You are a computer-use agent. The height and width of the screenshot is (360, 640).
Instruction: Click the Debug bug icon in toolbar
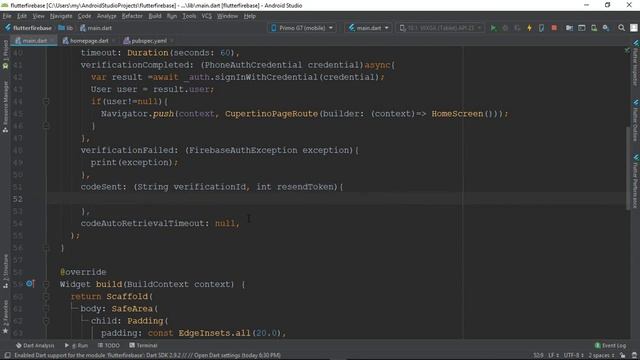click(x=505, y=28)
